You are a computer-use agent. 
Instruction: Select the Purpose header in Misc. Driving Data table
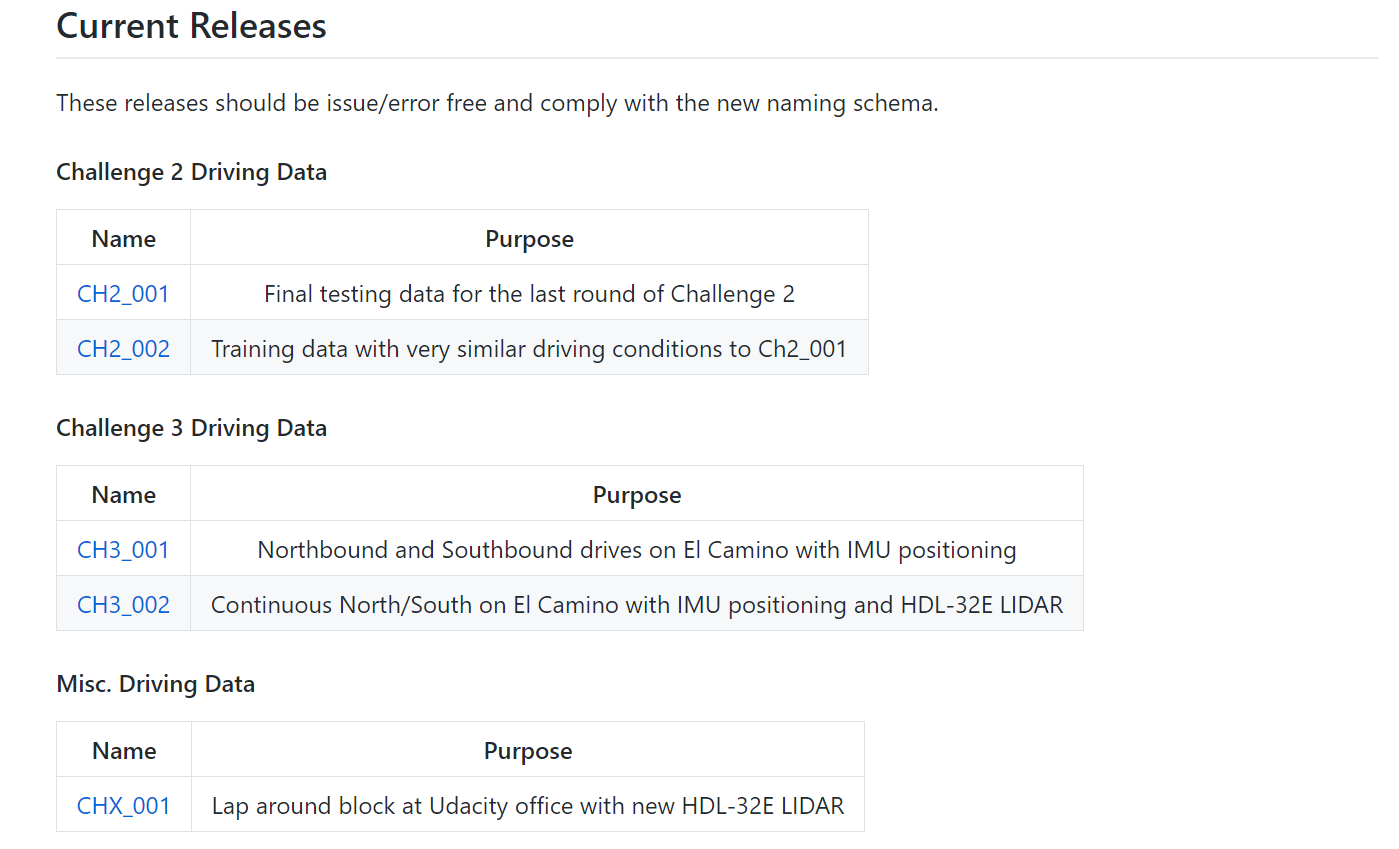click(528, 750)
